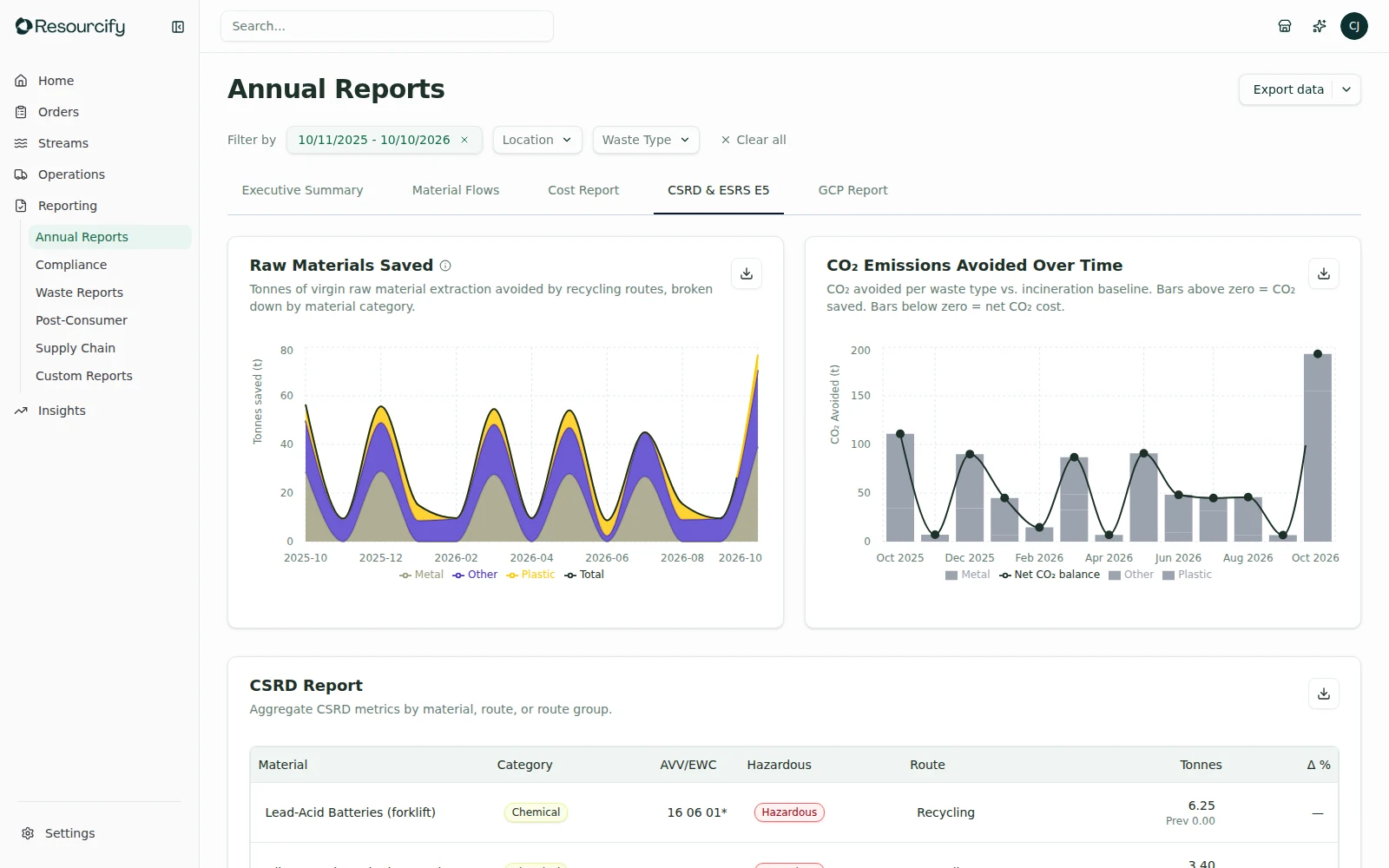The image size is (1389, 868).
Task: Select the Lead-Acid Batteries (forklift) row
Action: tap(794, 812)
